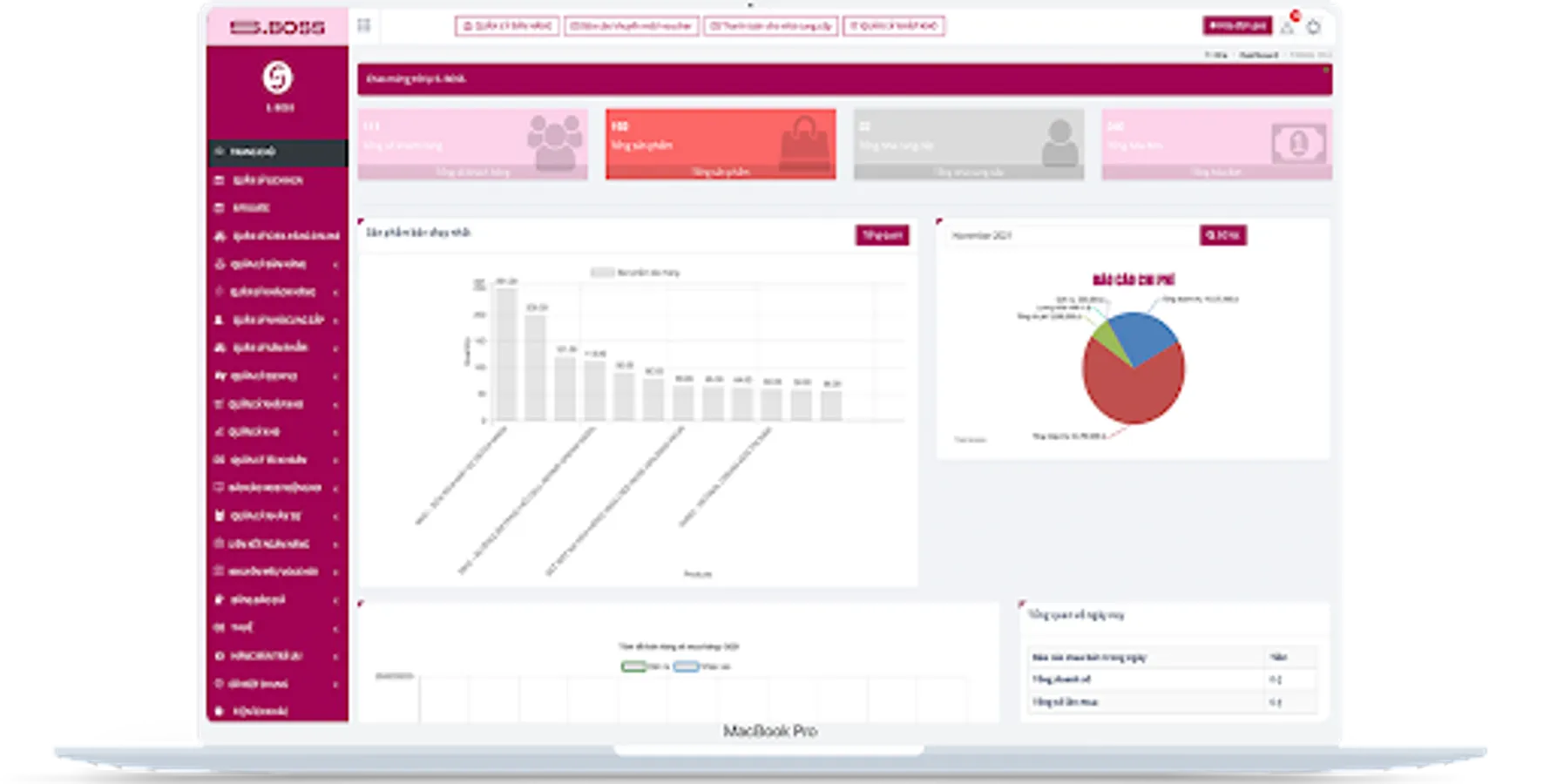The width and height of the screenshot is (1550, 784).
Task: Click the customers group icon in first card
Action: tap(554, 141)
